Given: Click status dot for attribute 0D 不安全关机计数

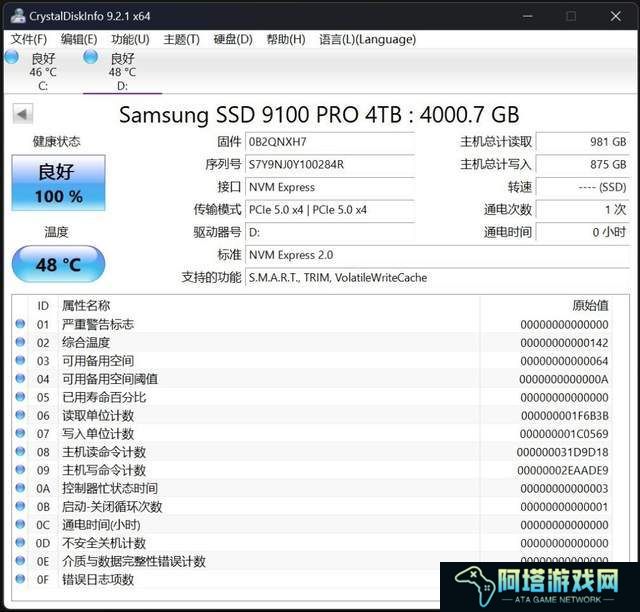Looking at the screenshot, I should click(x=20, y=542).
